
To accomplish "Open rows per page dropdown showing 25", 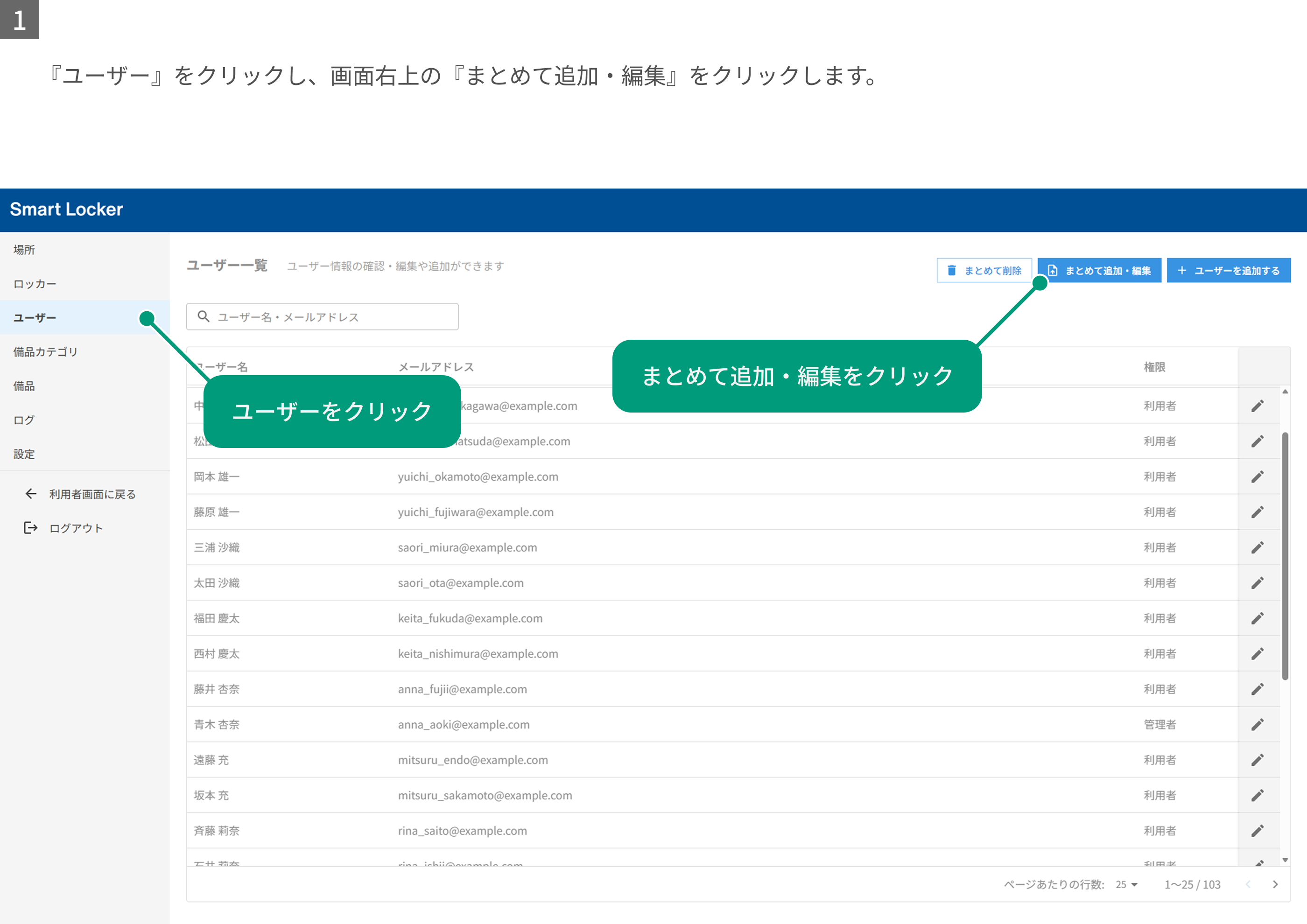I will 1126,884.
